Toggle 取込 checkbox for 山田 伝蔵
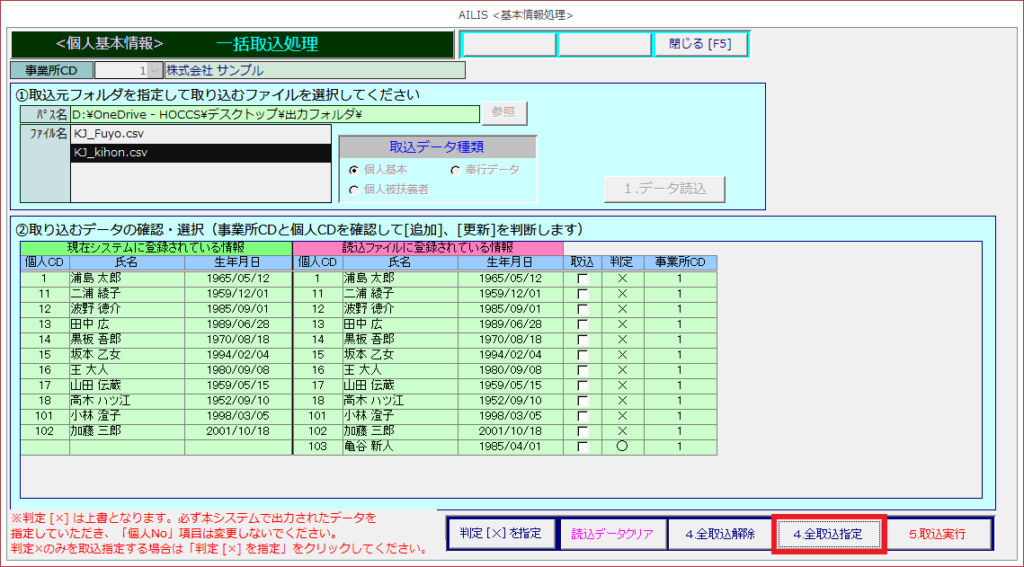The width and height of the screenshot is (1024, 567). pos(582,385)
